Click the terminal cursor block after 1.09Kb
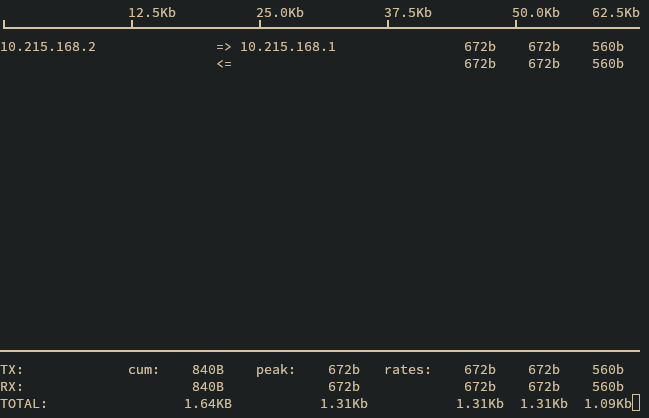Image resolution: width=649 pixels, height=418 pixels. click(636, 404)
